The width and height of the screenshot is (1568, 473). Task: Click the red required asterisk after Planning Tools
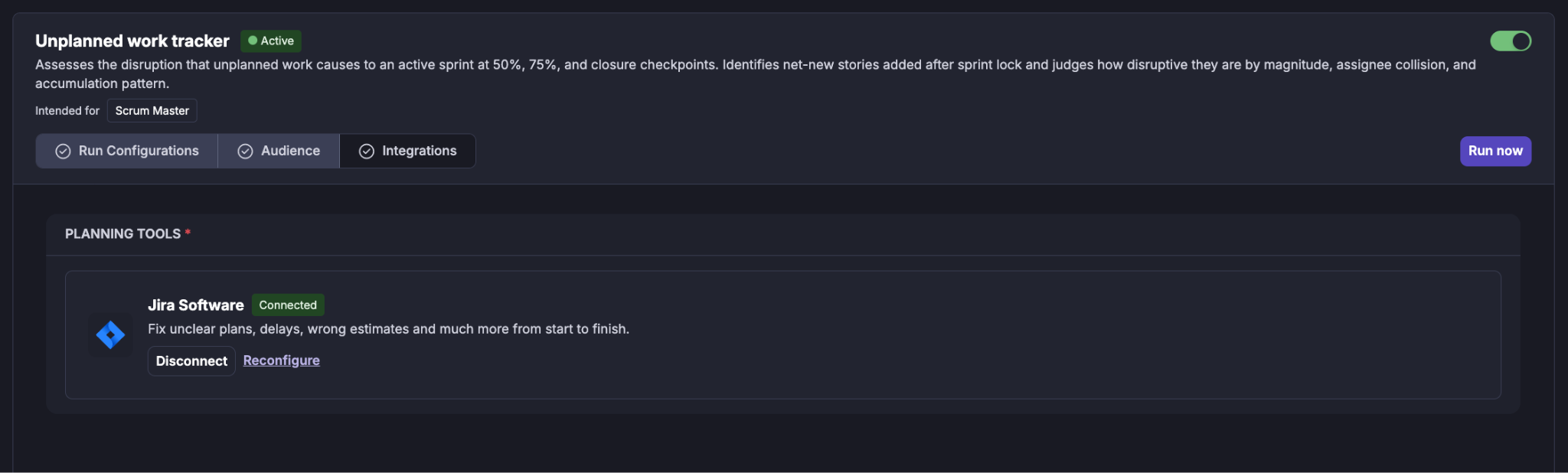pyautogui.click(x=188, y=232)
